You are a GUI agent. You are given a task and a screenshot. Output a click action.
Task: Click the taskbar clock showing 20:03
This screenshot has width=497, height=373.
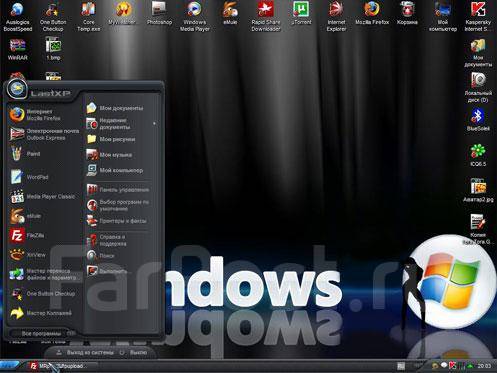coord(484,366)
